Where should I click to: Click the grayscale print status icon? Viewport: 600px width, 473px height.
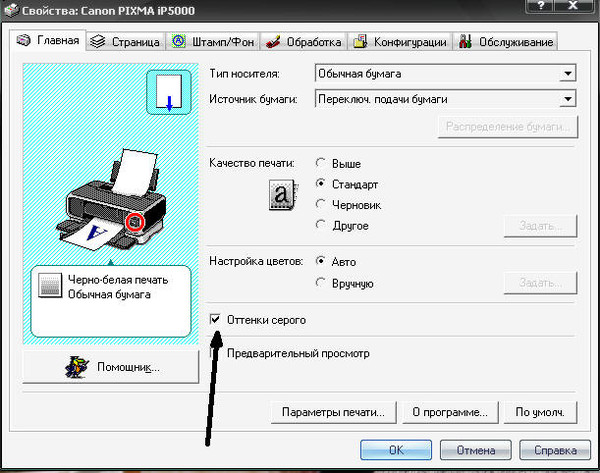50,285
